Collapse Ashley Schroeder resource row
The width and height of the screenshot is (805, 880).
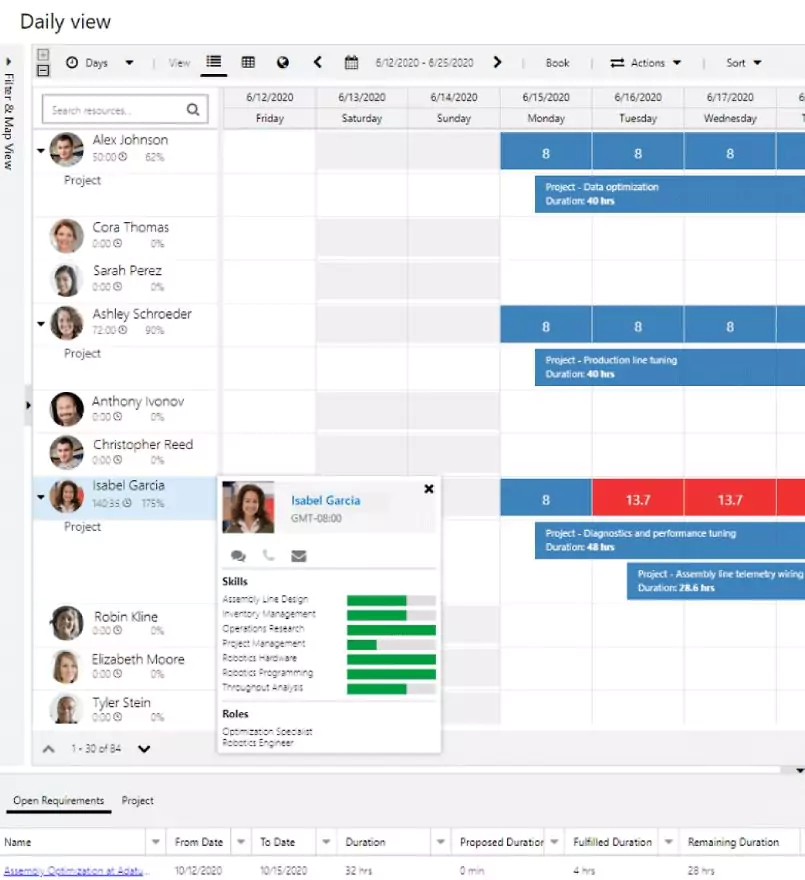[x=41, y=324]
